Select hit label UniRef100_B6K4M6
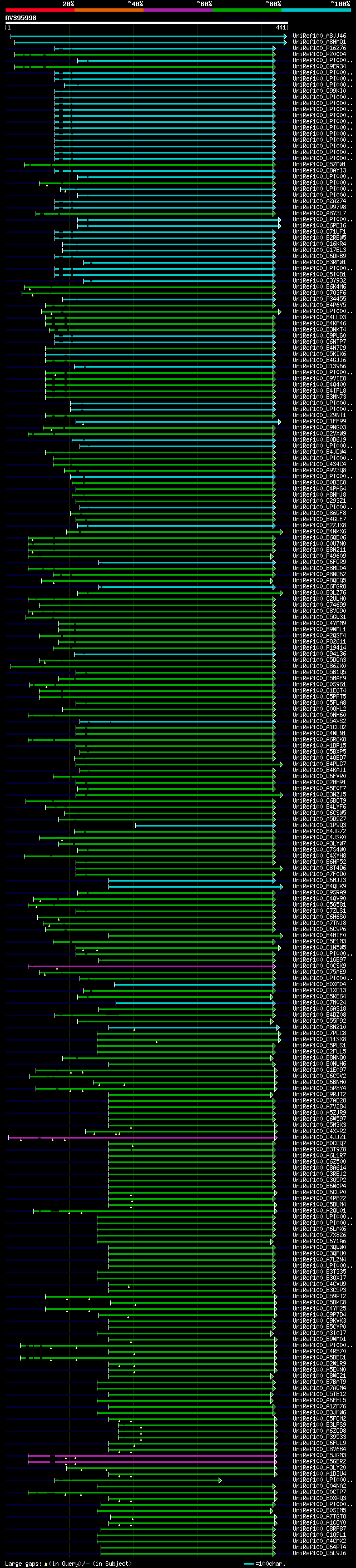The width and height of the screenshot is (356, 1568). coord(319,286)
